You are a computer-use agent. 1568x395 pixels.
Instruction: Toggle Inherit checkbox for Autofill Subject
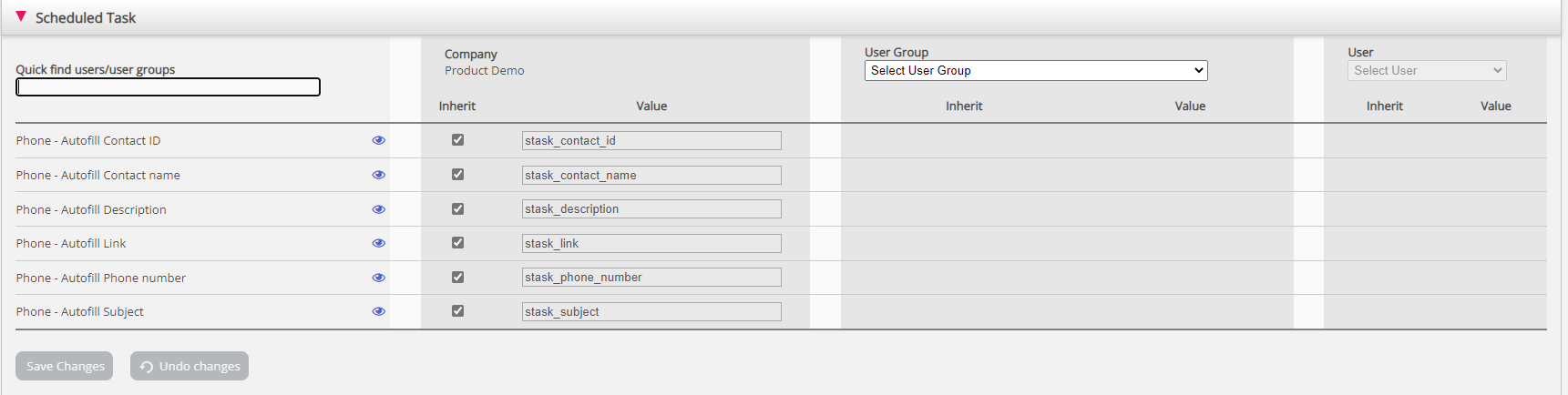click(x=457, y=311)
